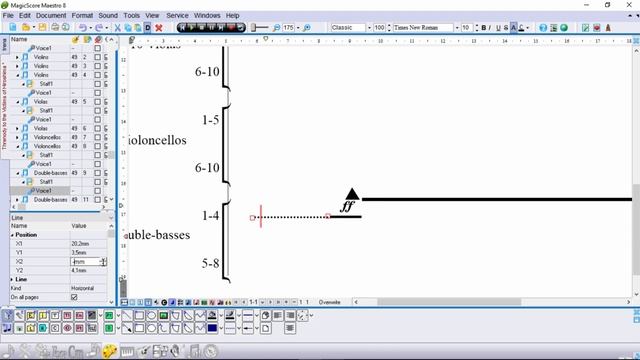
Task: Open the Windows menu
Action: pyautogui.click(x=207, y=16)
